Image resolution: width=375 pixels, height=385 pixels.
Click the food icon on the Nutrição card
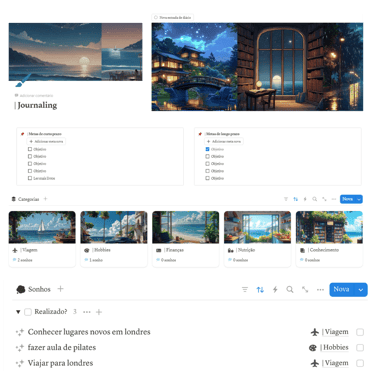click(x=231, y=250)
